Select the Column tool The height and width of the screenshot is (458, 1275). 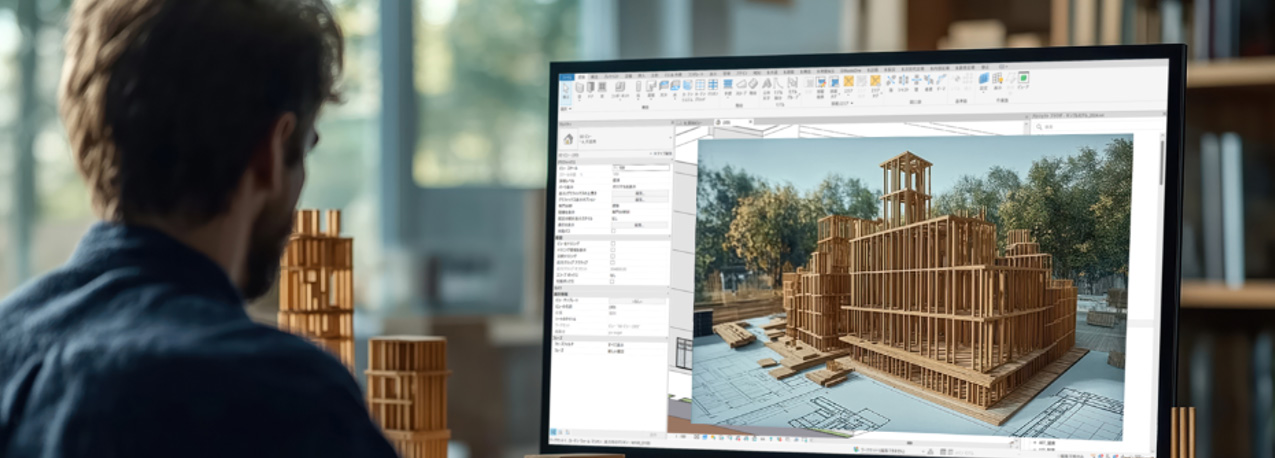coord(638,89)
